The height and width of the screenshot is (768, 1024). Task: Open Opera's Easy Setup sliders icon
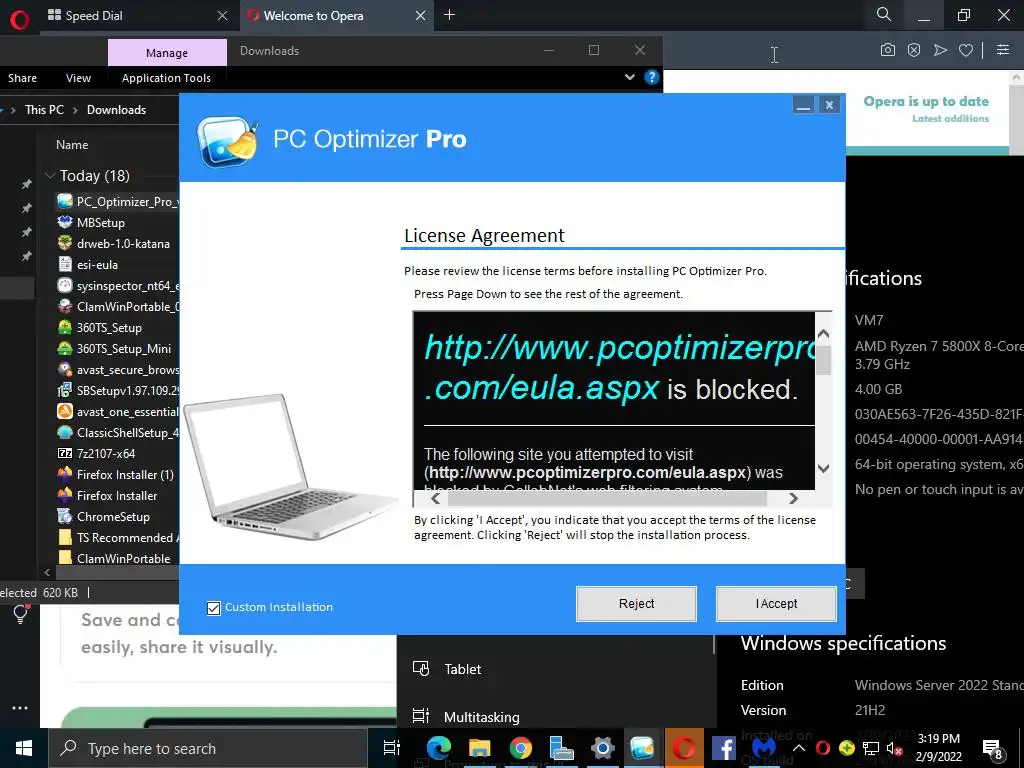(x=1003, y=50)
